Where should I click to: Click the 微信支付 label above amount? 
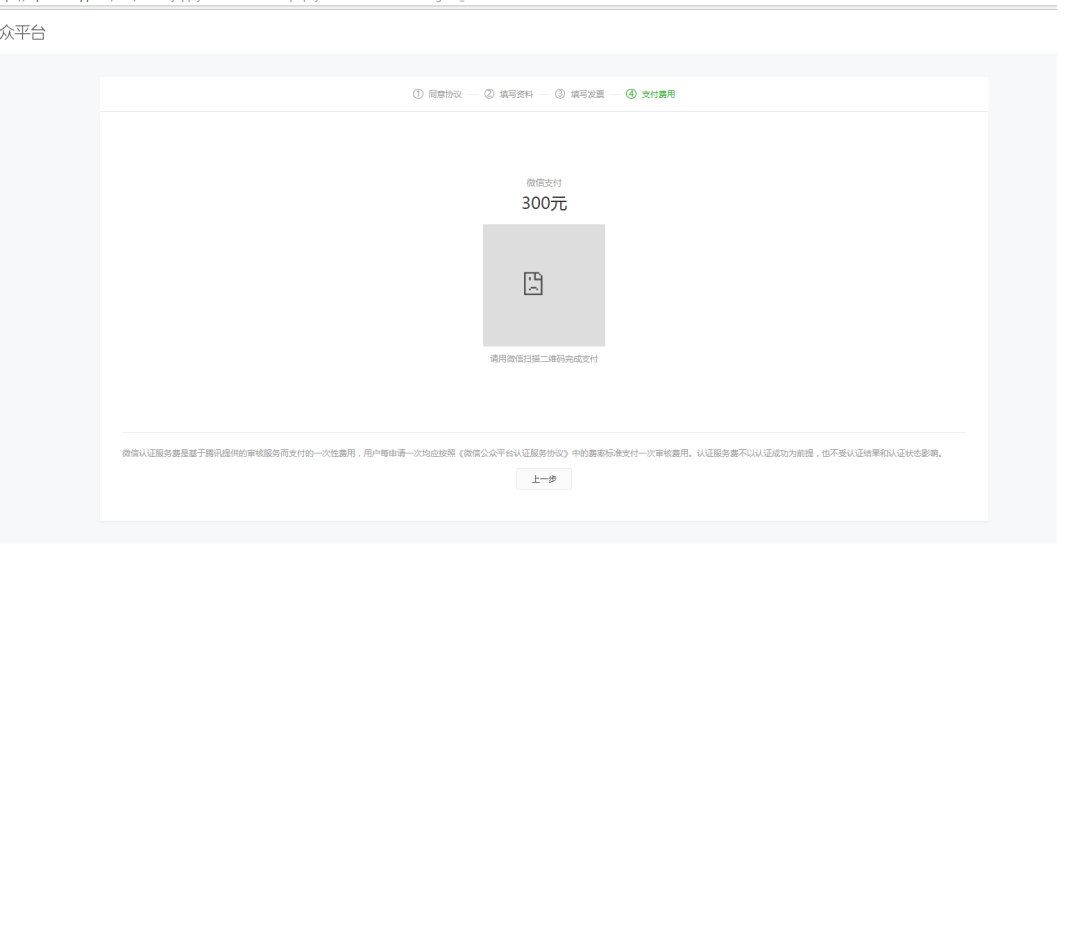[543, 183]
